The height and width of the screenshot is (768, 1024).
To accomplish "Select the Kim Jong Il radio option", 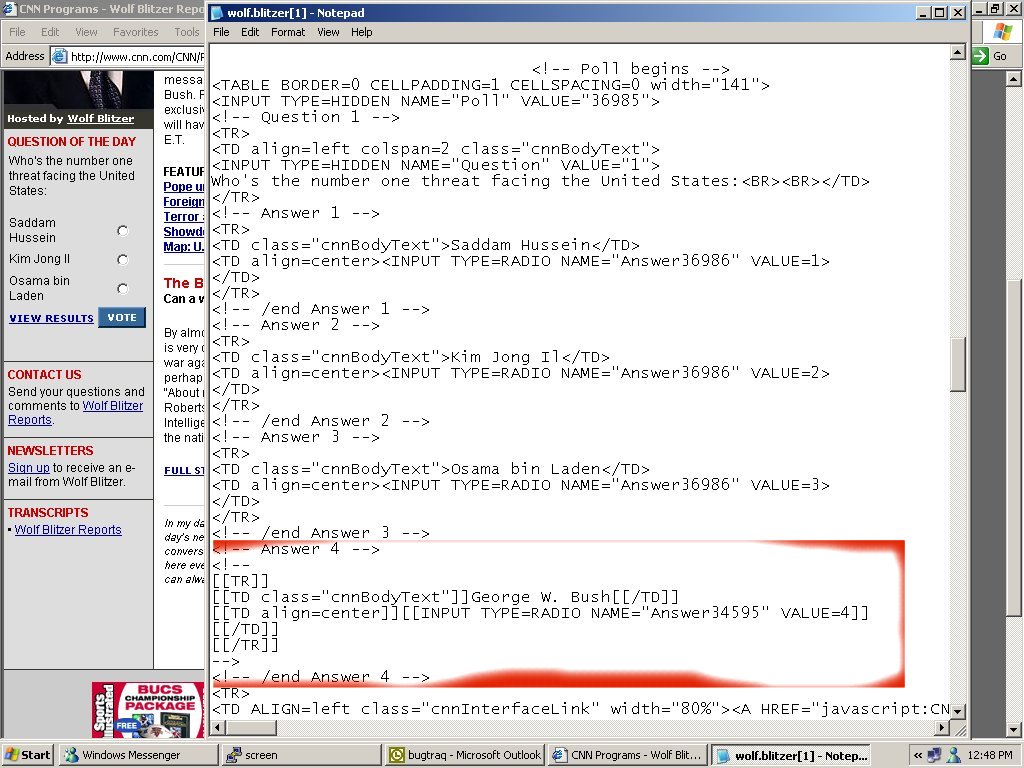I will 123,260.
